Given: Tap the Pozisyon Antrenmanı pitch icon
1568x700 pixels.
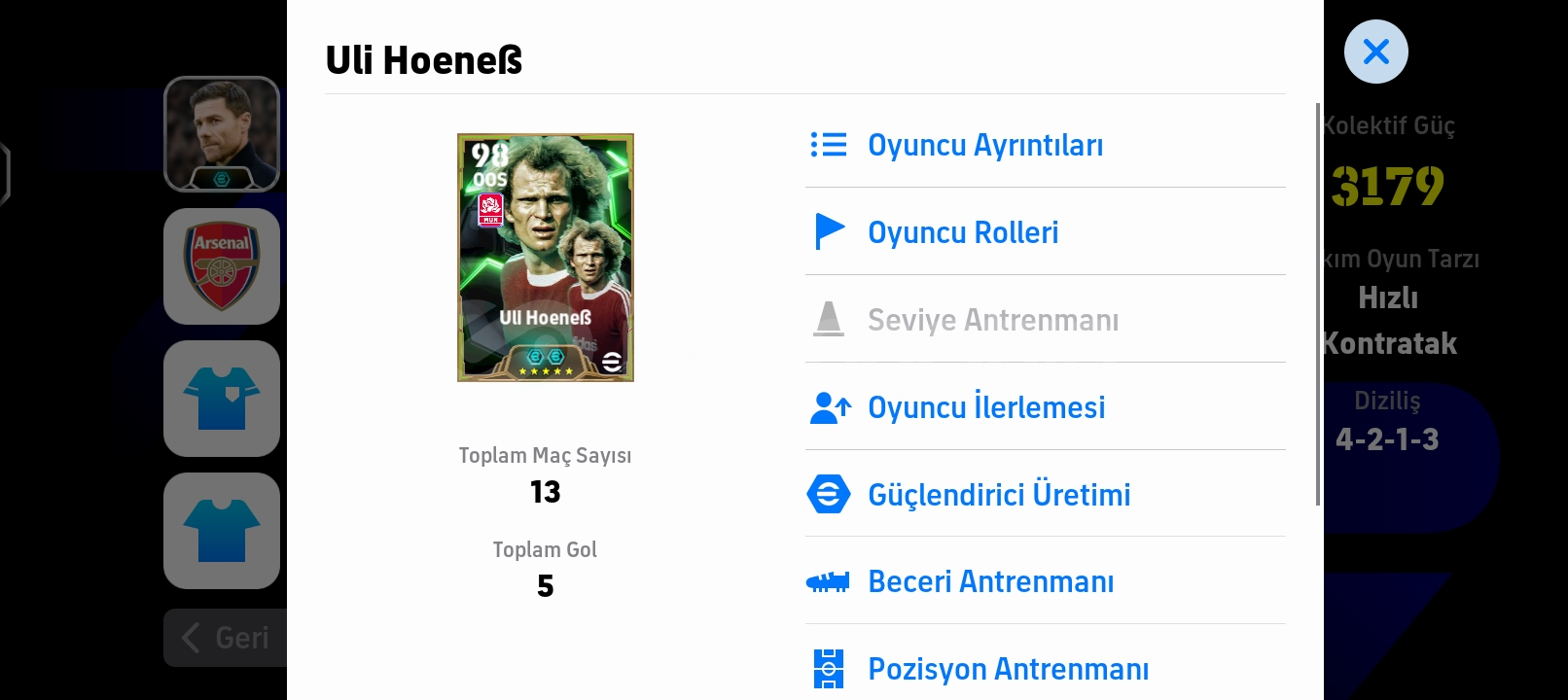Looking at the screenshot, I should (x=828, y=669).
